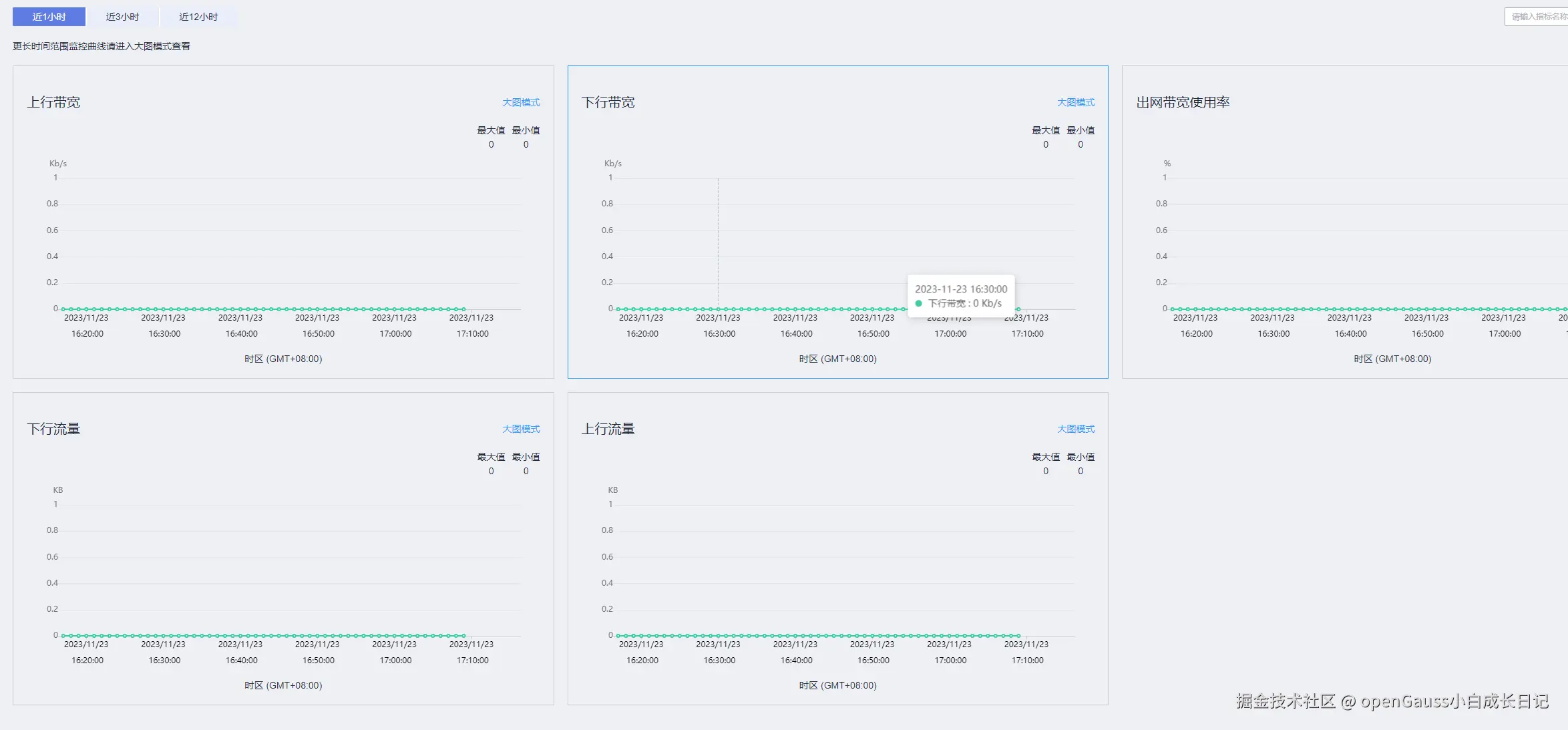Select the 近1小时 time range tab
This screenshot has width=1568, height=730.
pos(49,17)
